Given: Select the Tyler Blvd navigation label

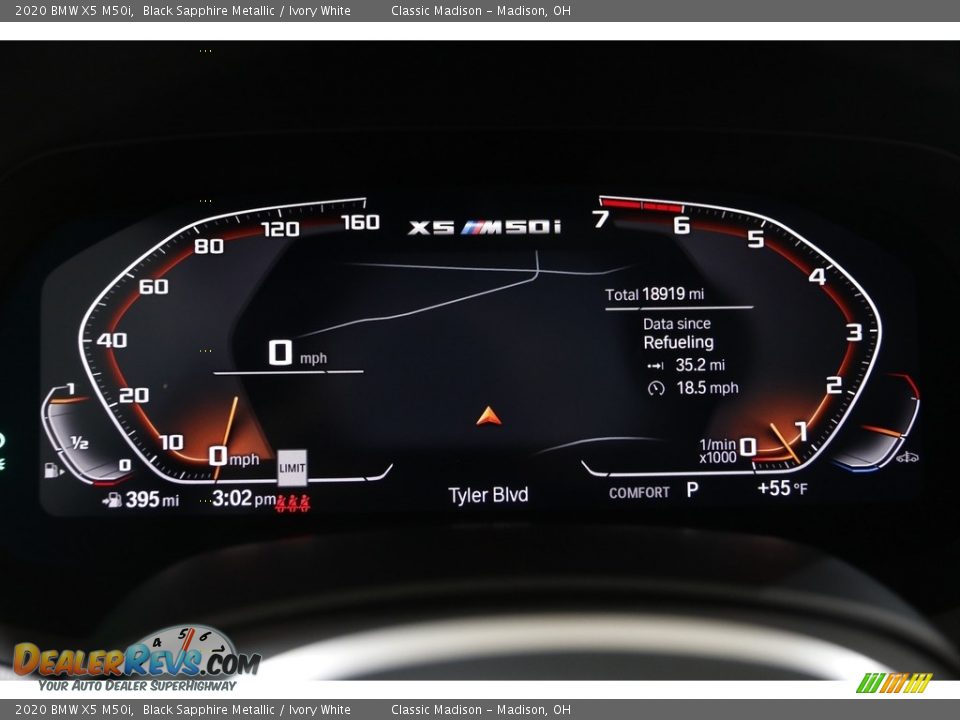Looking at the screenshot, I should point(487,493).
